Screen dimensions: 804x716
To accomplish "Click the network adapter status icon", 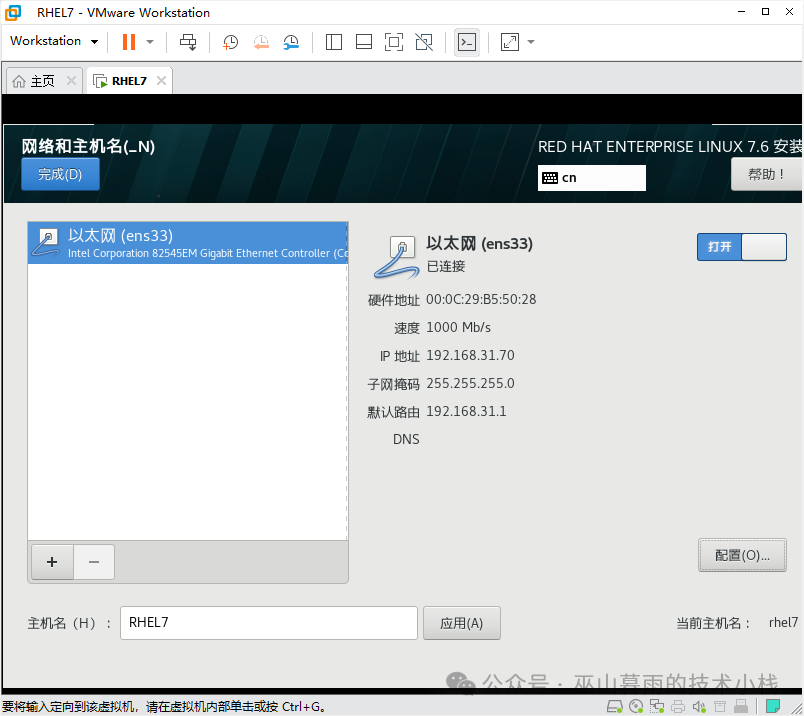I will (657, 705).
